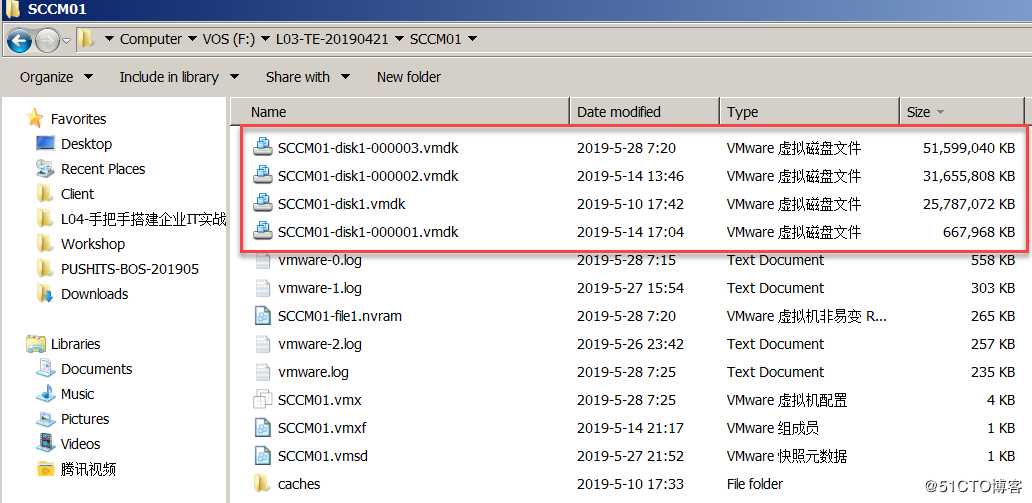Open the recent locations arrow beside Forward button
The image size is (1032, 503).
coord(66,41)
